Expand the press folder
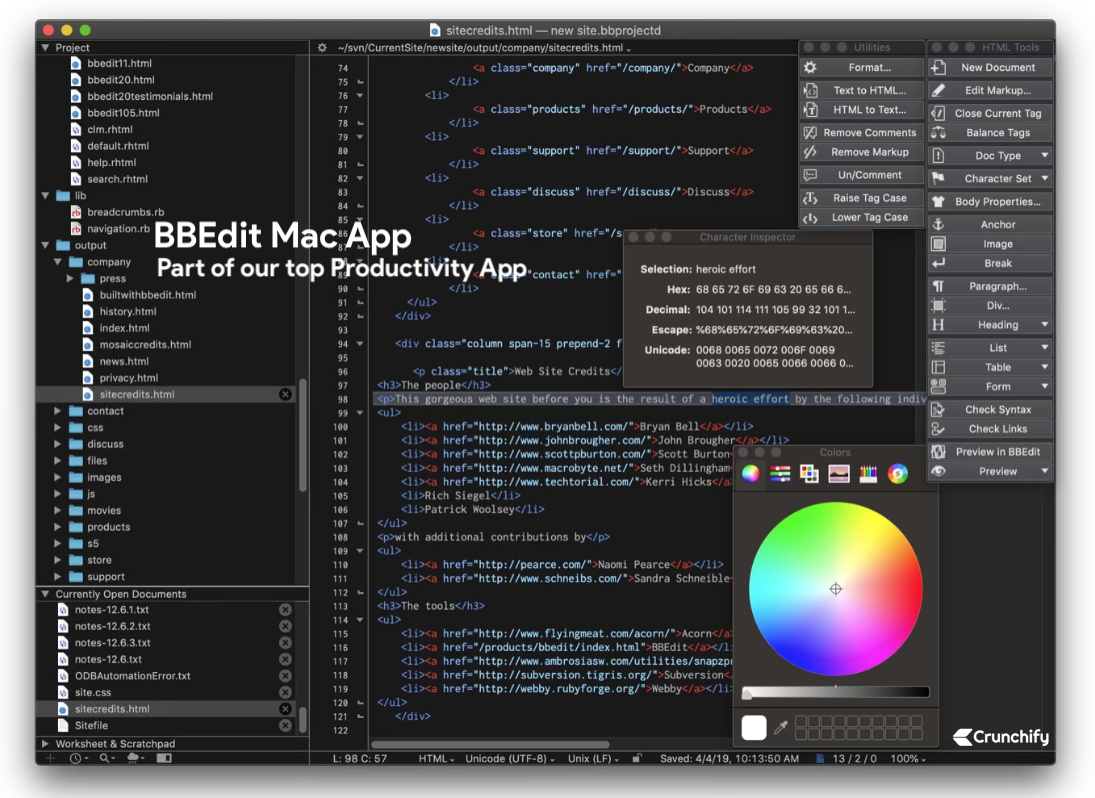 70,278
